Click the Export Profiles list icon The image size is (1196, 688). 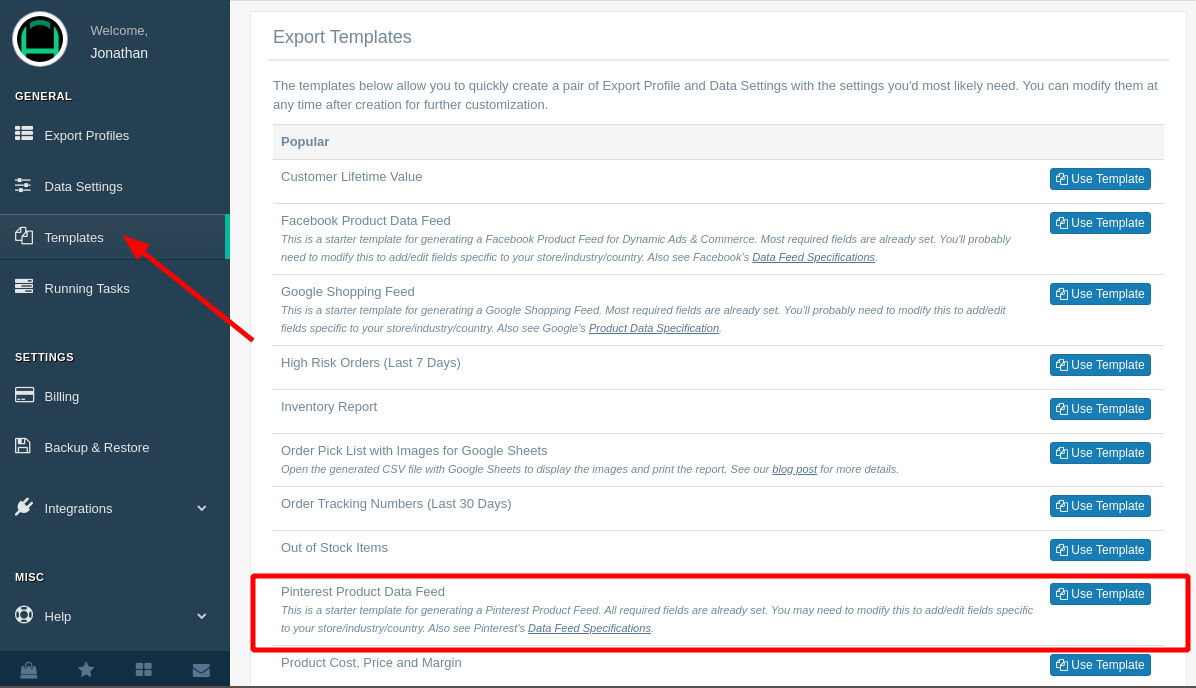(24, 134)
